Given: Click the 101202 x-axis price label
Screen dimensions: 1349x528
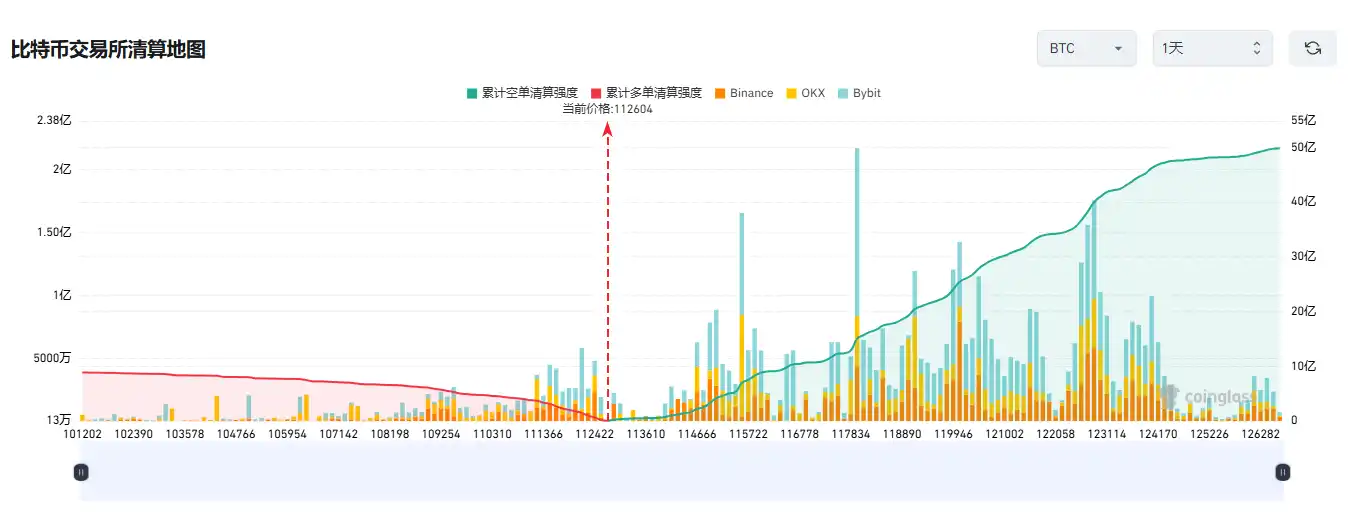Looking at the screenshot, I should pyautogui.click(x=81, y=435).
